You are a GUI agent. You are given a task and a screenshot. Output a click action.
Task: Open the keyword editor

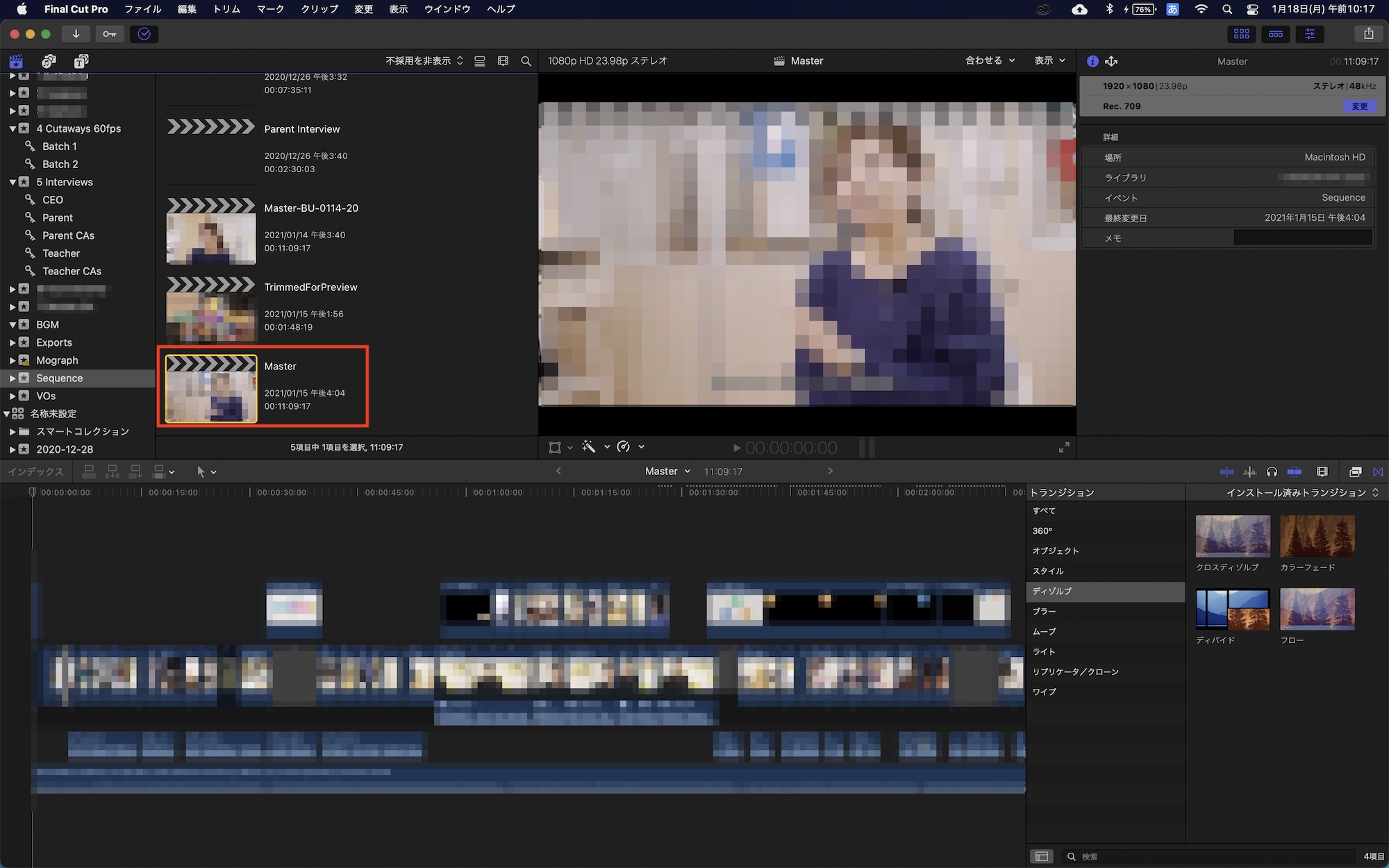pyautogui.click(x=110, y=34)
